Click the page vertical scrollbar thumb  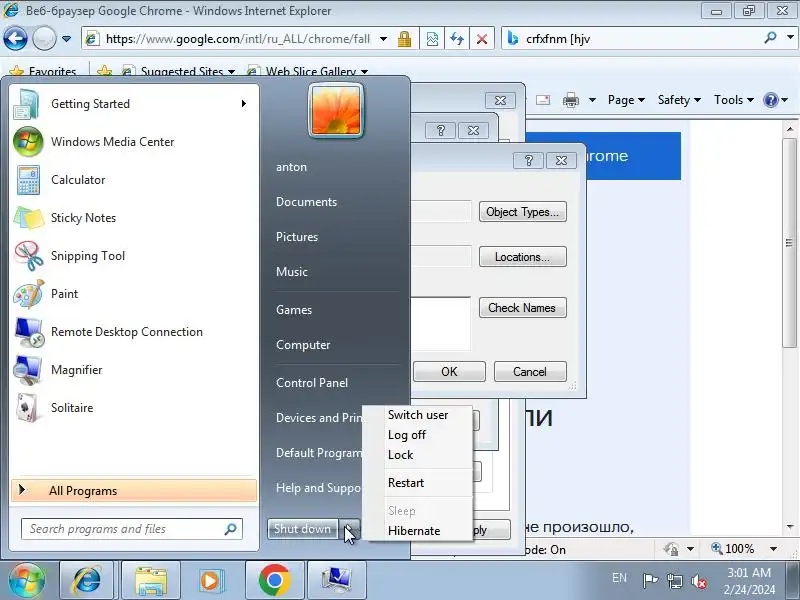(x=790, y=243)
